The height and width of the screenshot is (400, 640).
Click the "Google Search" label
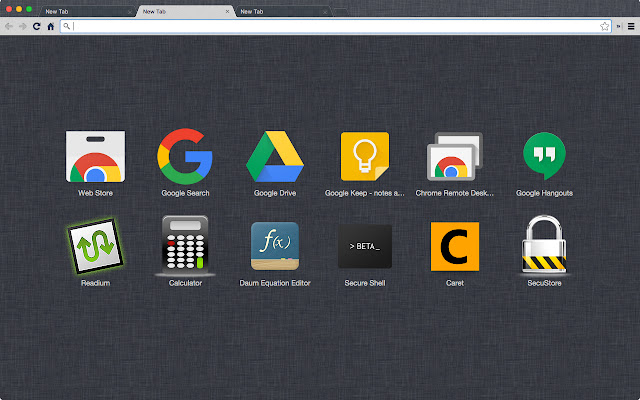185,193
